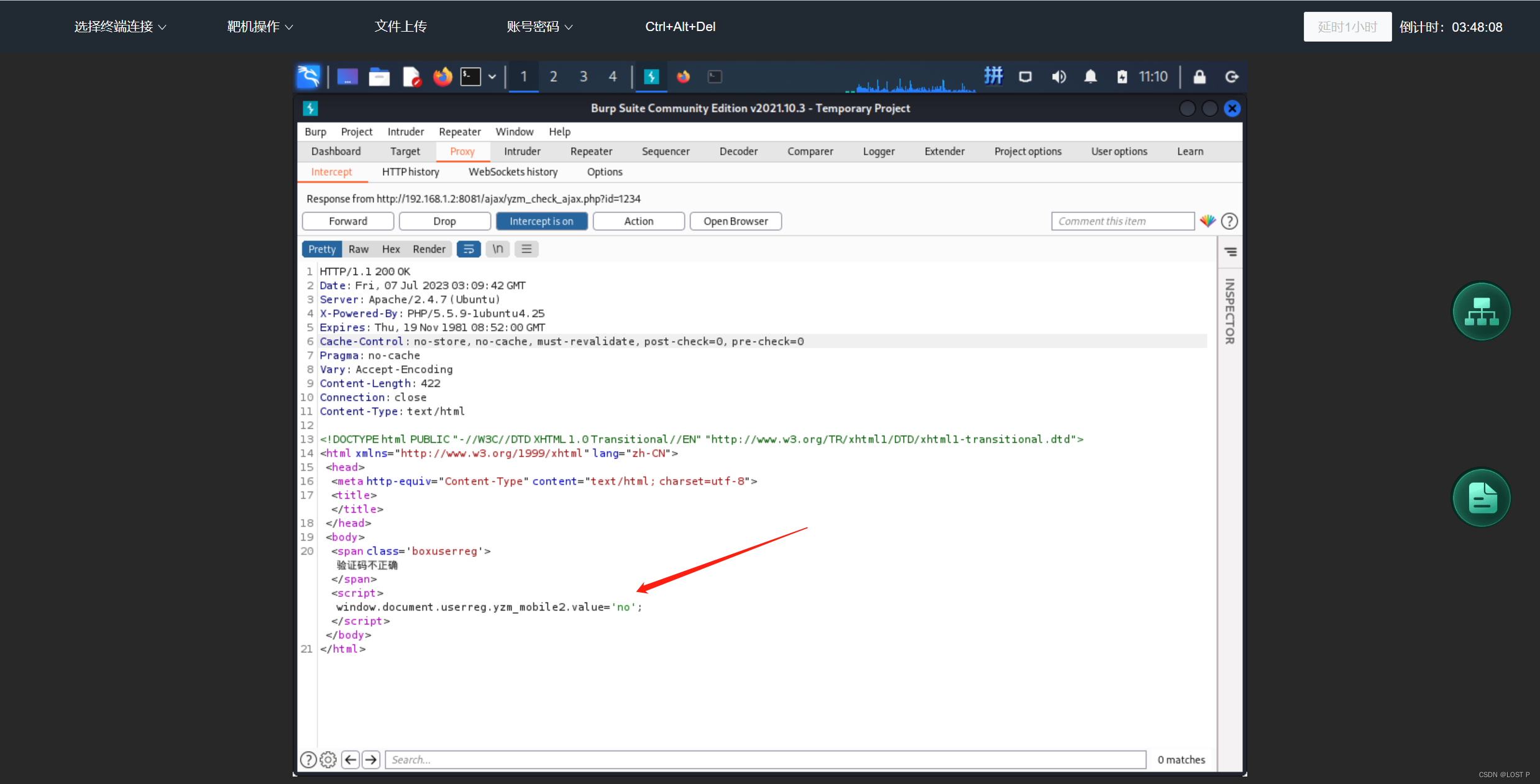
Task: Toggle show non-printable characters \n icon
Action: [498, 249]
